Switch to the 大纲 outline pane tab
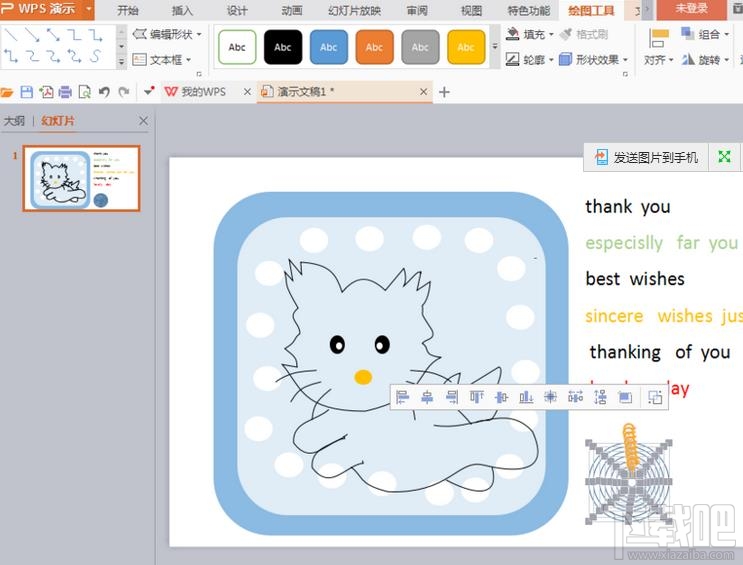 (x=14, y=121)
